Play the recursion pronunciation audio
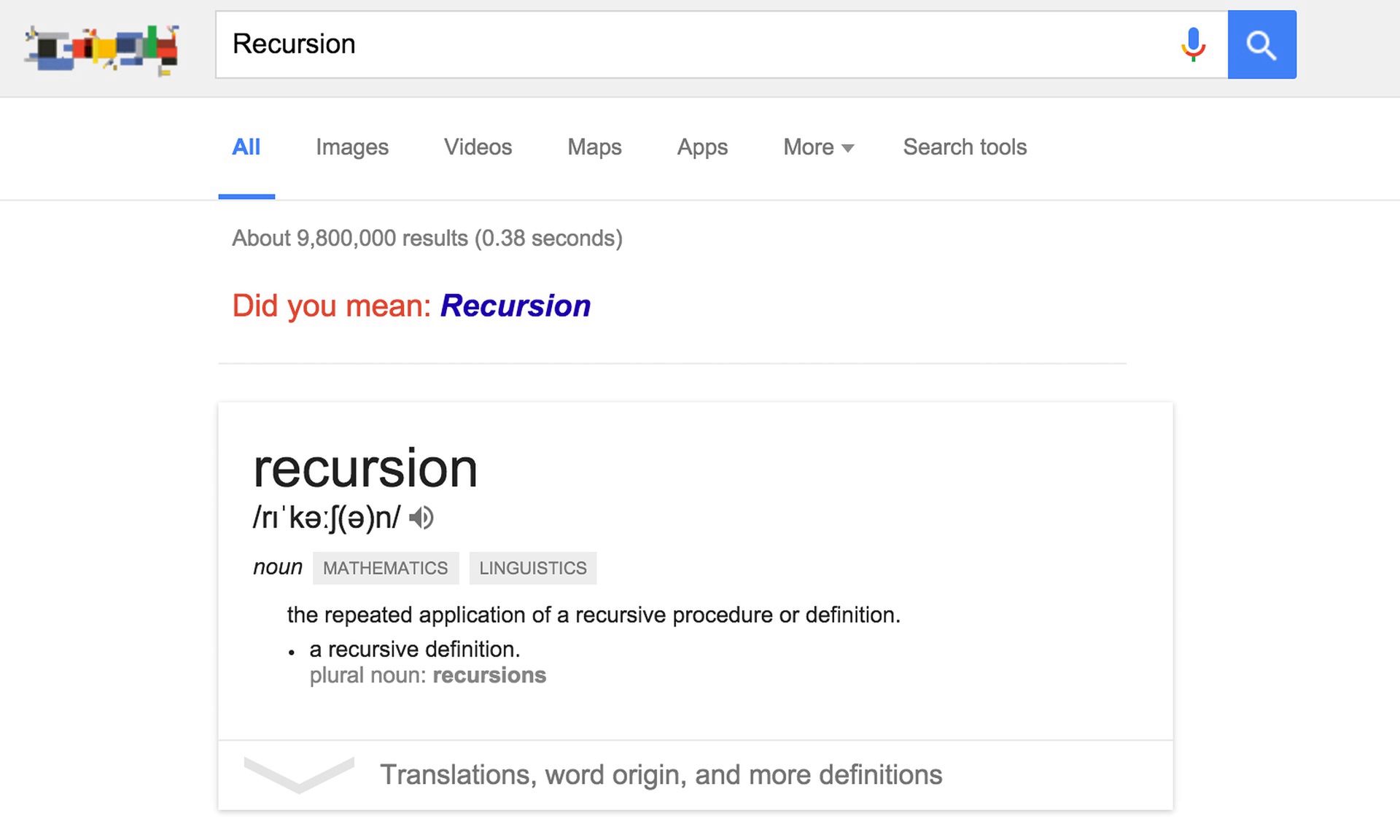The height and width of the screenshot is (840, 1400). coord(421,518)
